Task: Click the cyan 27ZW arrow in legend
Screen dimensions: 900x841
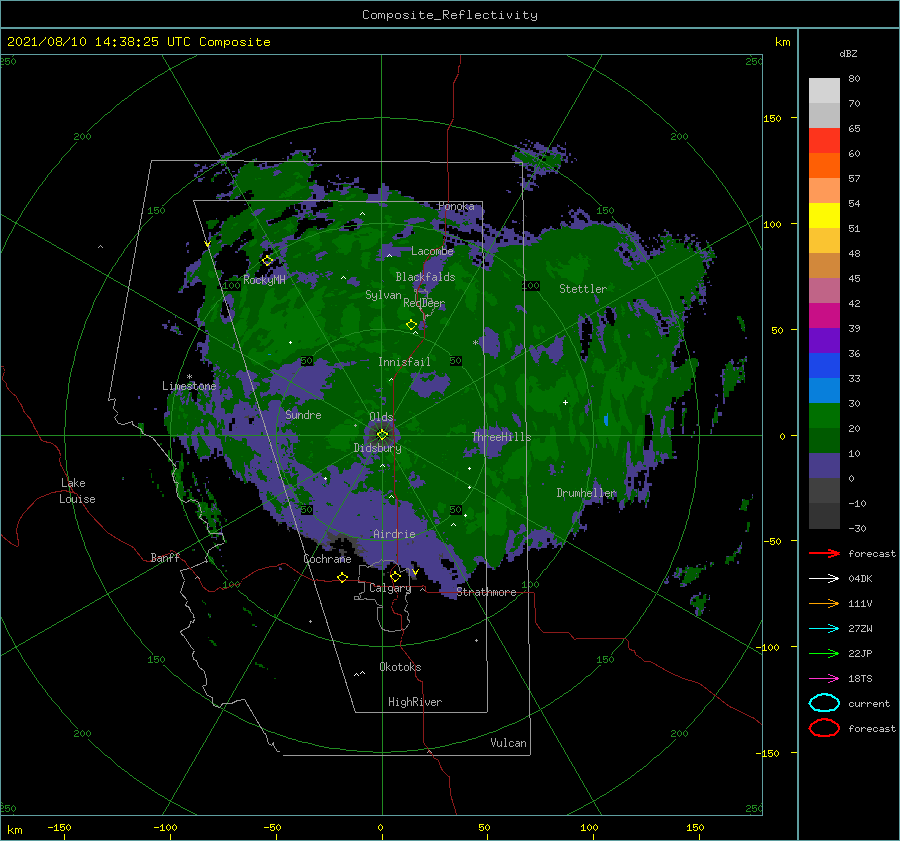Action: [x=824, y=629]
